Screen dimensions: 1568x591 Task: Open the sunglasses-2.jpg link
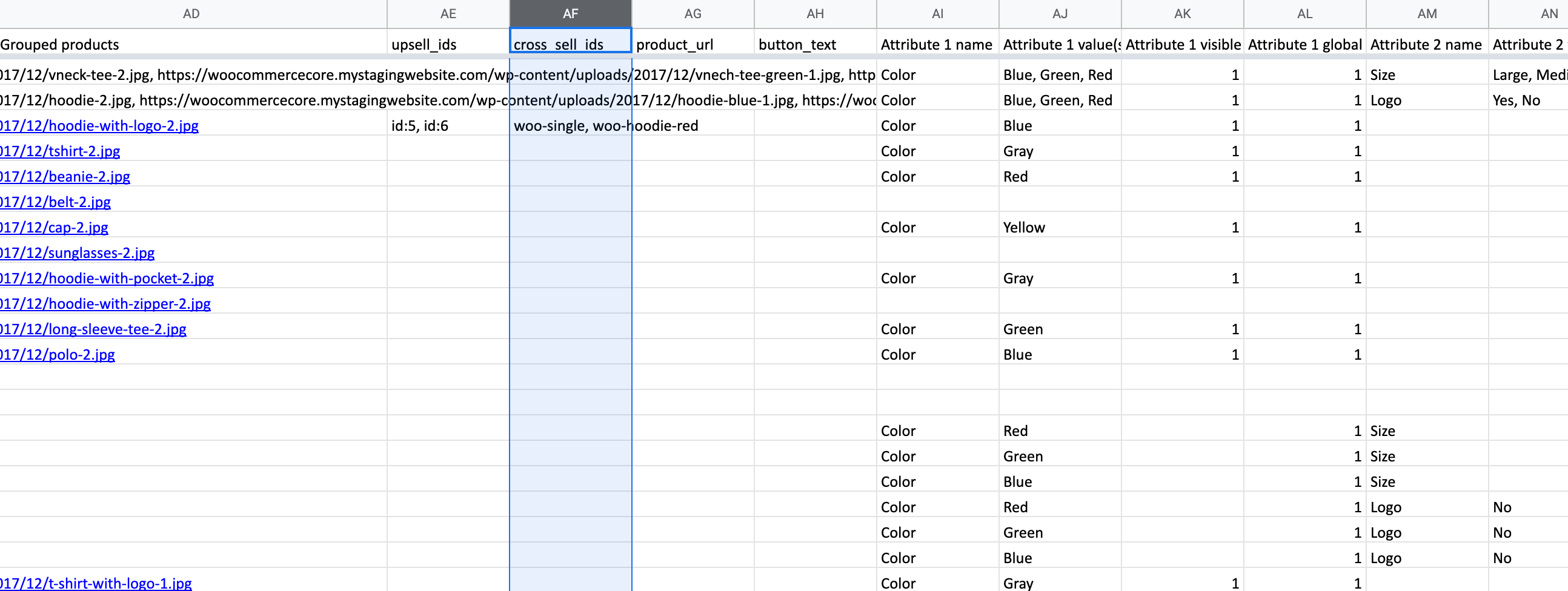(78, 253)
